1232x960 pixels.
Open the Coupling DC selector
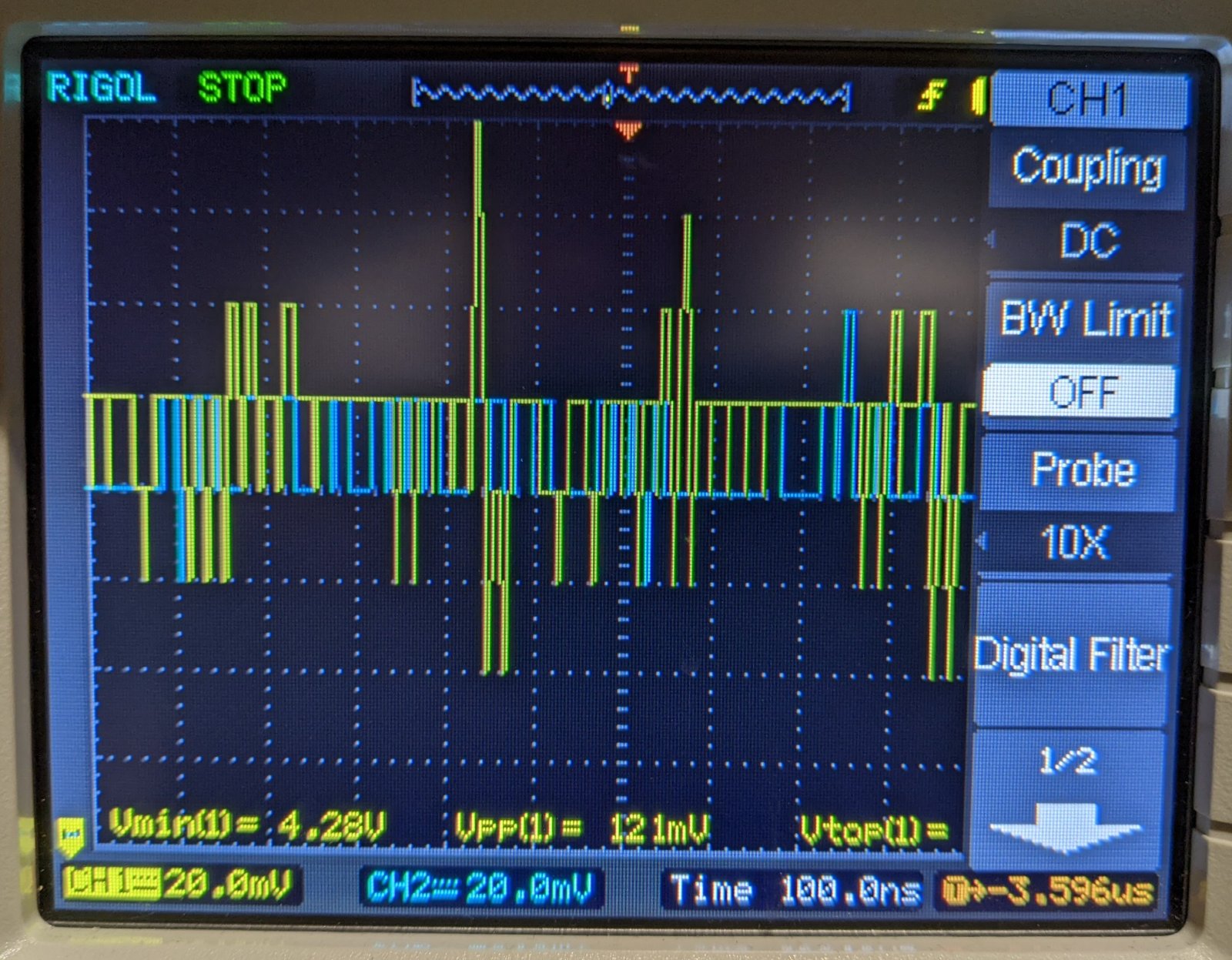pyautogui.click(x=1089, y=241)
